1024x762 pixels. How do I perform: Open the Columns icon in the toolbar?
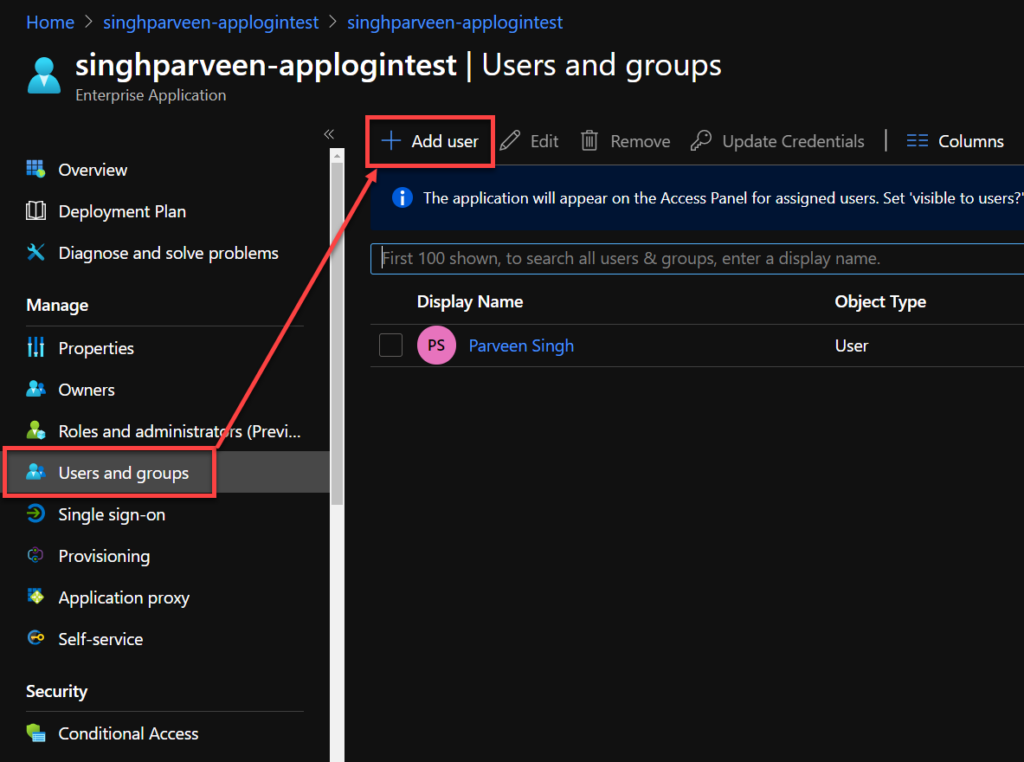pos(917,140)
